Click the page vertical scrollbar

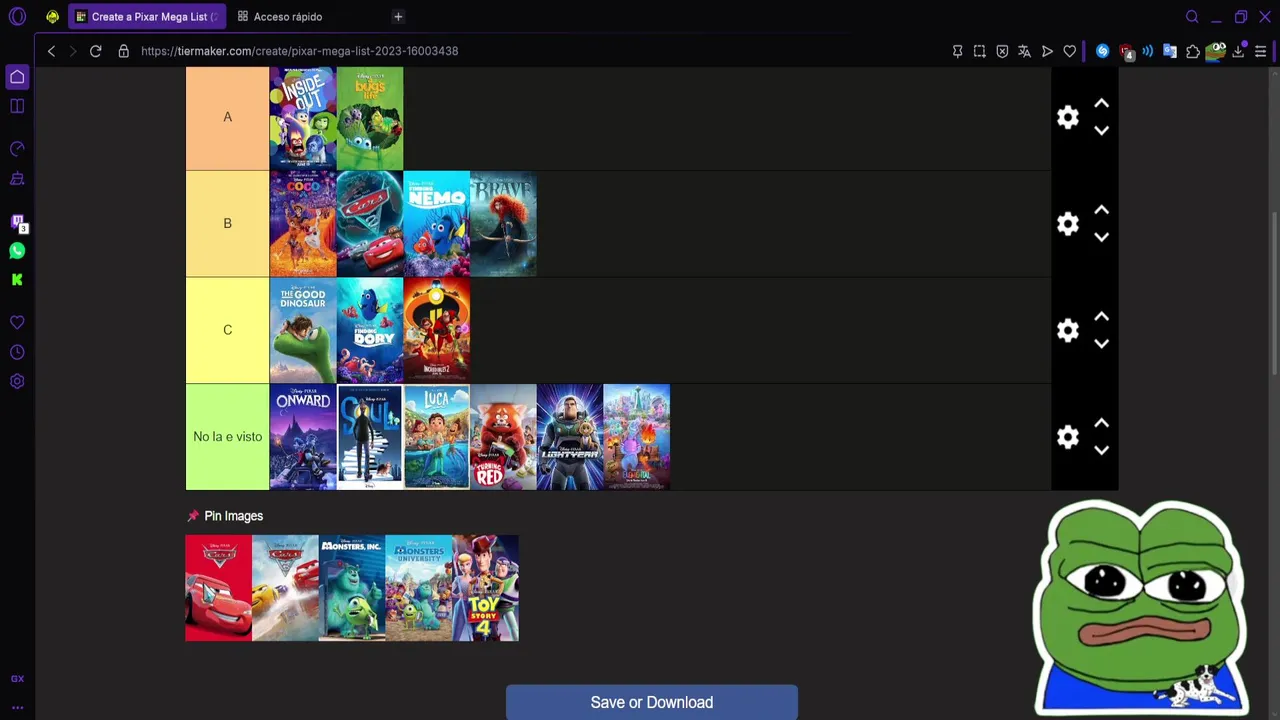pyautogui.click(x=1275, y=295)
